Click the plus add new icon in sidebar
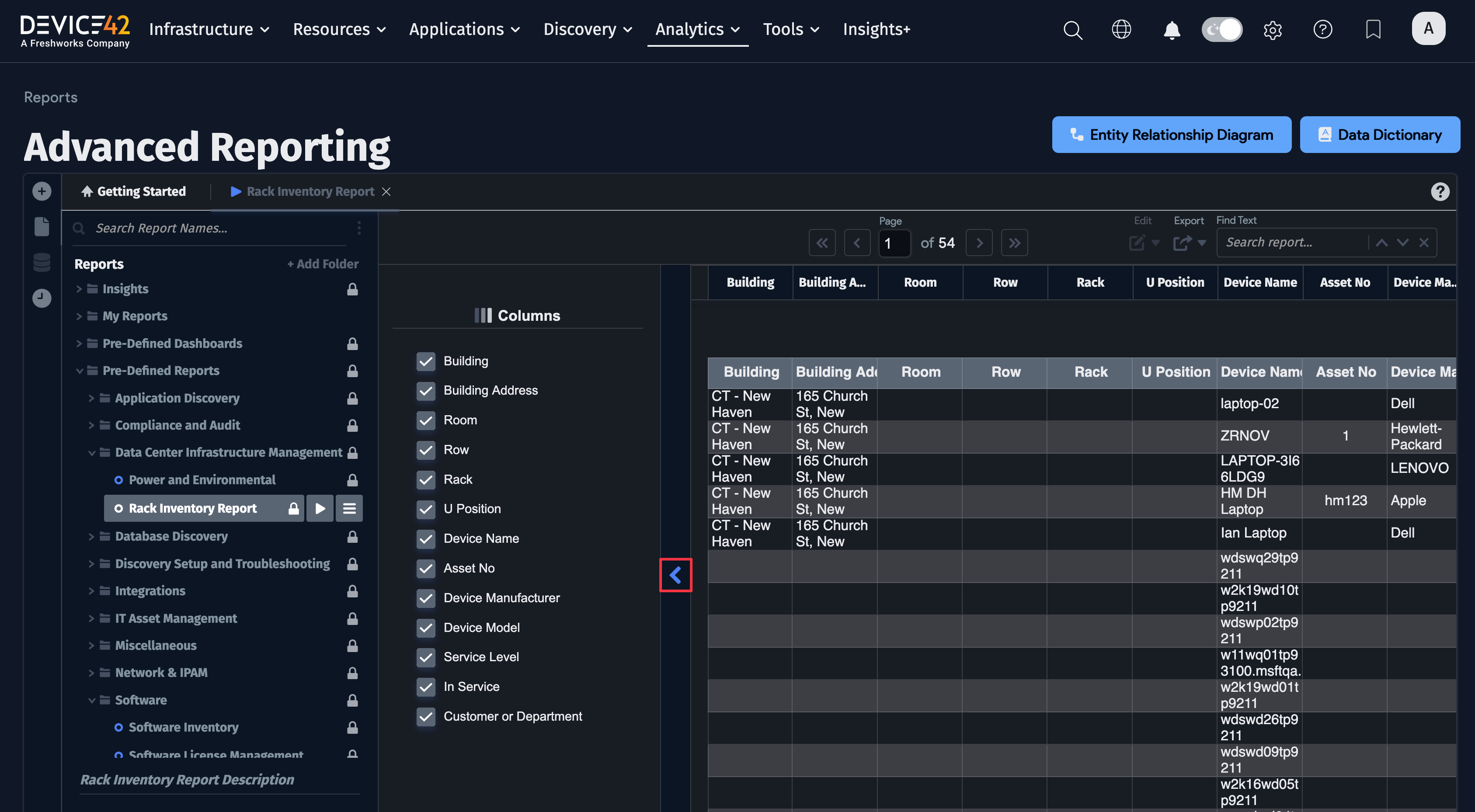The width and height of the screenshot is (1475, 812). click(42, 191)
